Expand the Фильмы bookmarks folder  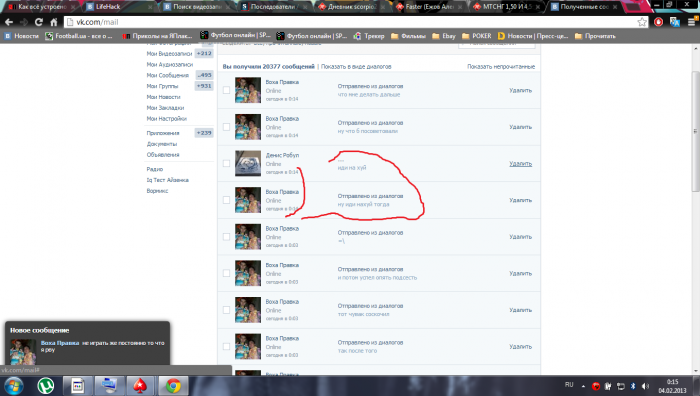[x=408, y=36]
